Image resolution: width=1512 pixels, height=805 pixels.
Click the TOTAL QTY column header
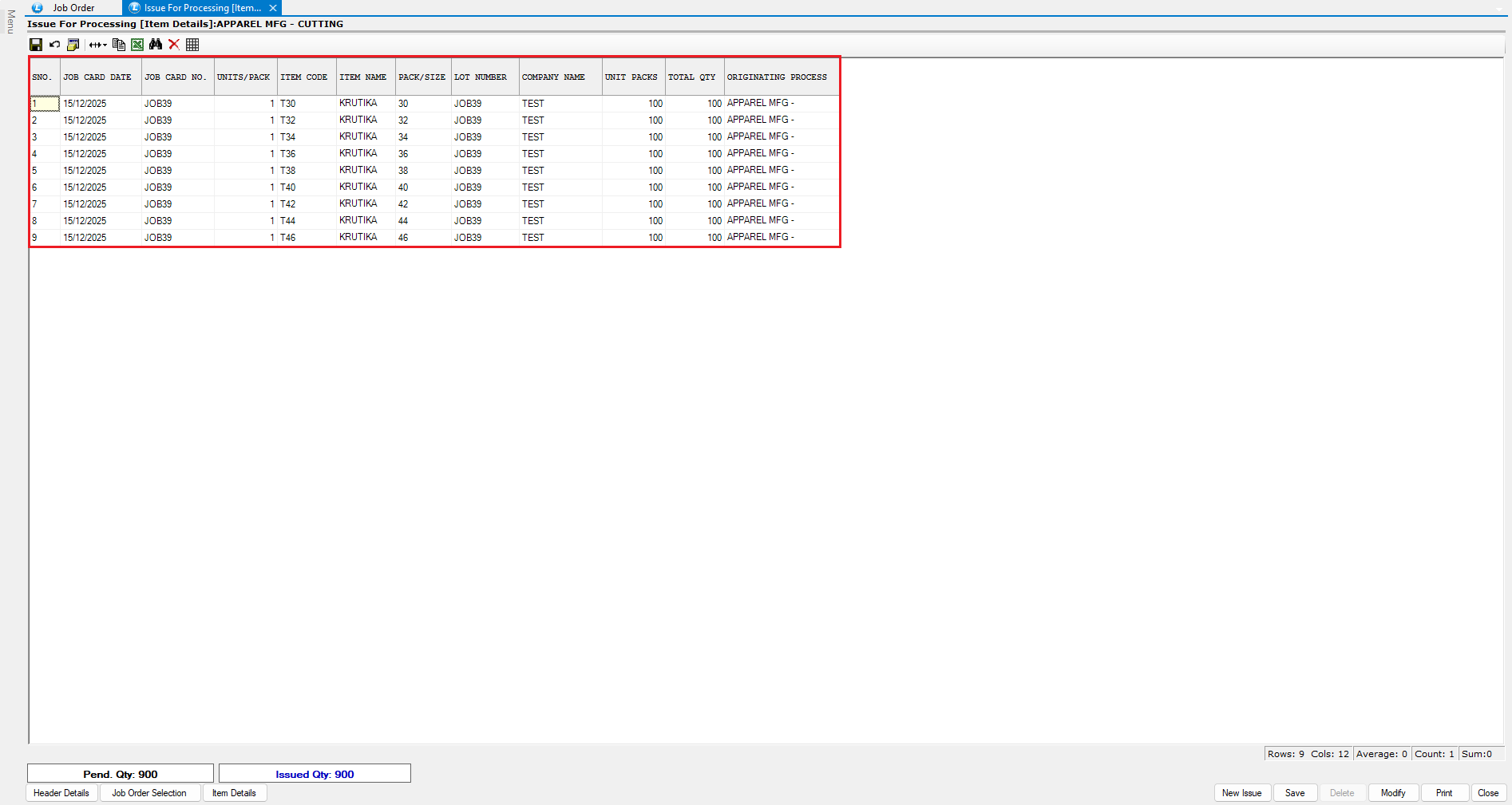[691, 77]
